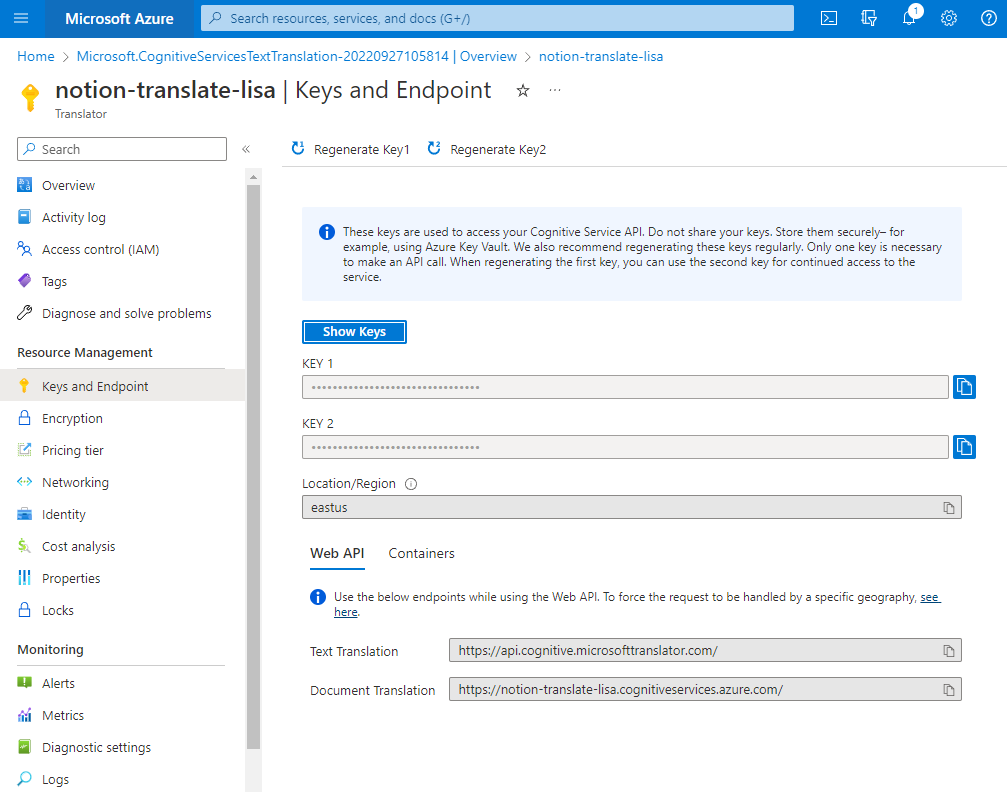
Task: Click the Location/Region info icon
Action: [x=411, y=484]
